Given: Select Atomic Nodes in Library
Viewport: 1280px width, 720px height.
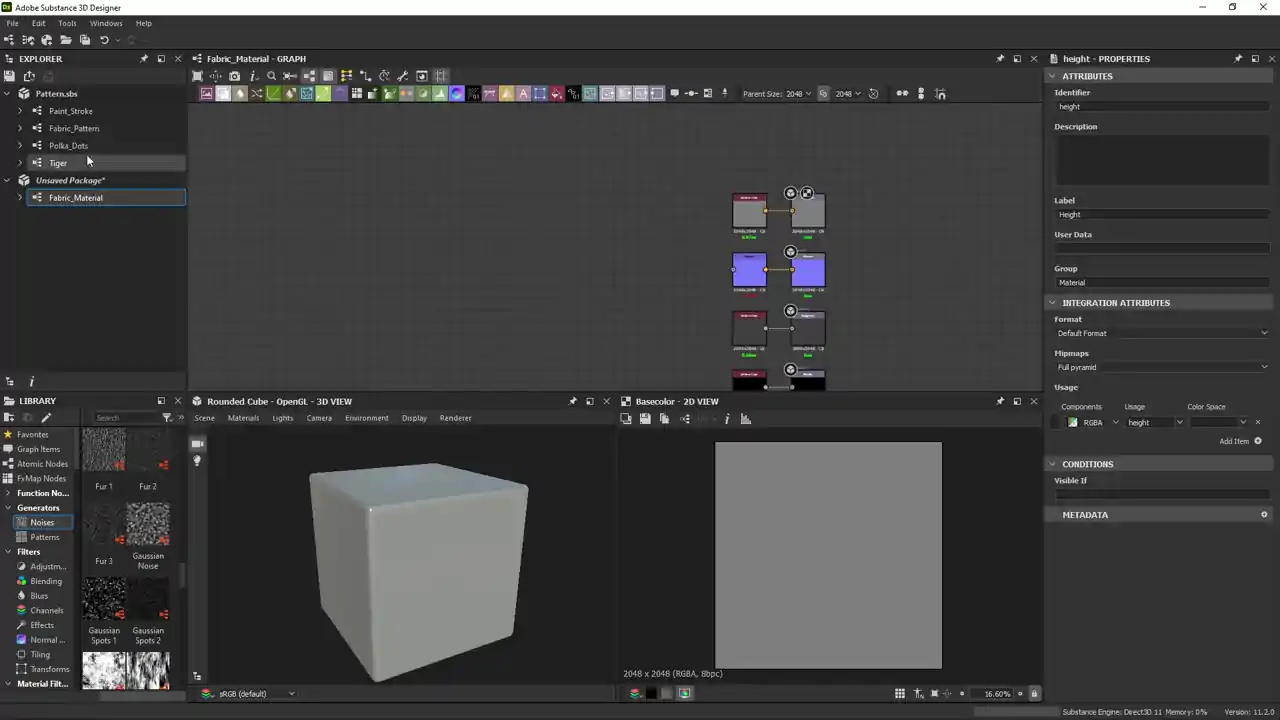Looking at the screenshot, I should (x=42, y=464).
